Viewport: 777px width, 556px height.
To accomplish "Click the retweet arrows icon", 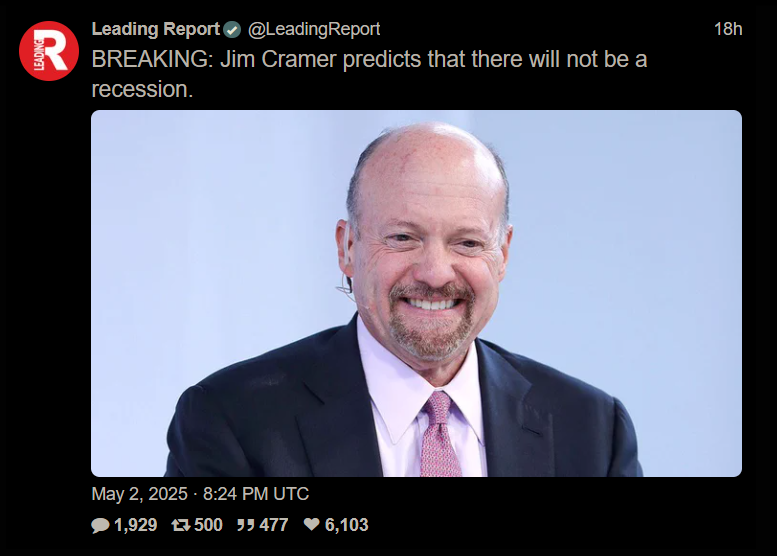I will pyautogui.click(x=181, y=525).
